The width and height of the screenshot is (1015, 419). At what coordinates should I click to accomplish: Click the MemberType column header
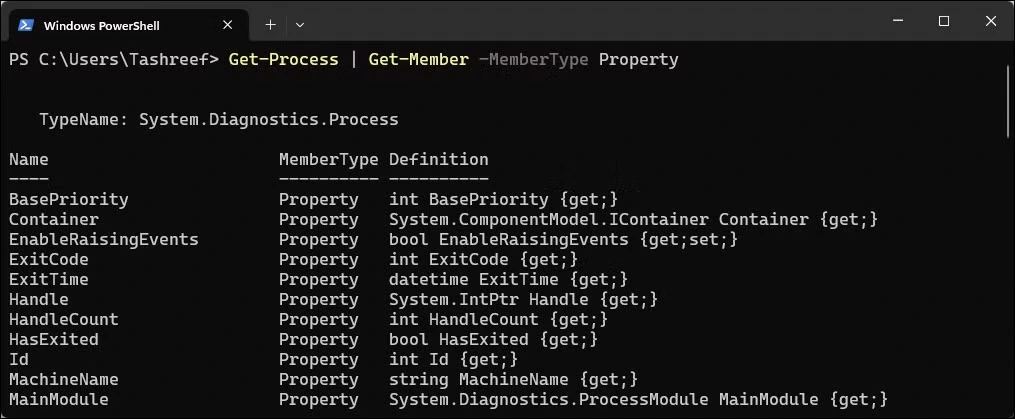(x=328, y=159)
